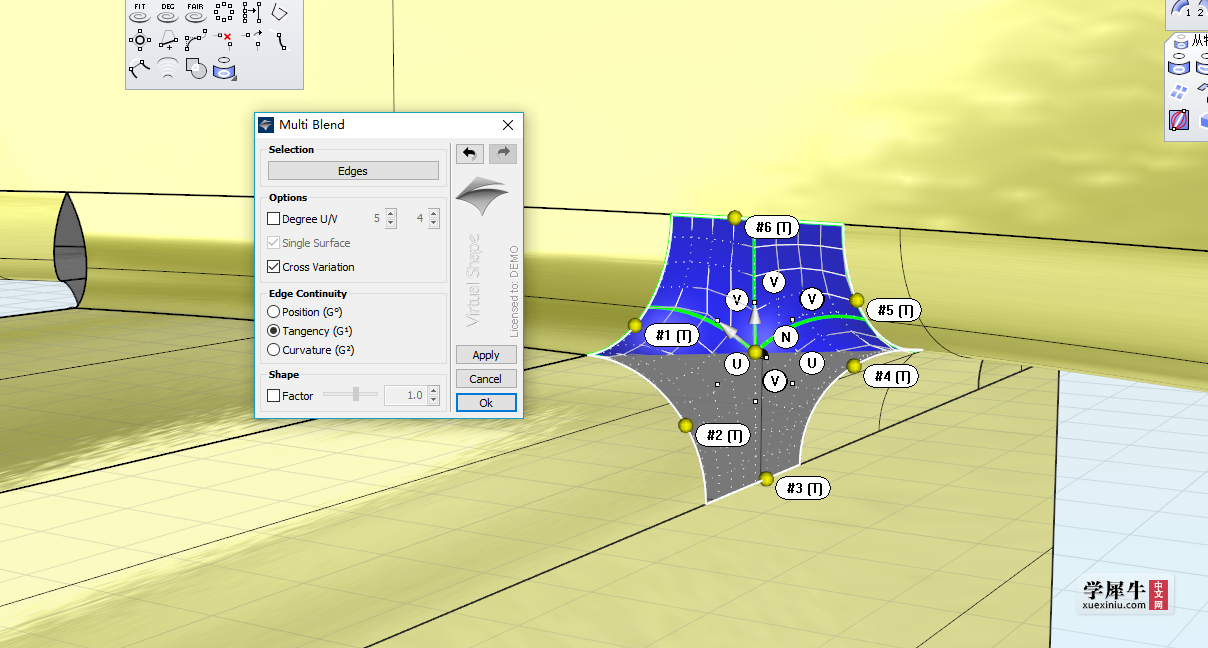Close the Multi Blend dialog
This screenshot has width=1208, height=648.
[x=508, y=125]
